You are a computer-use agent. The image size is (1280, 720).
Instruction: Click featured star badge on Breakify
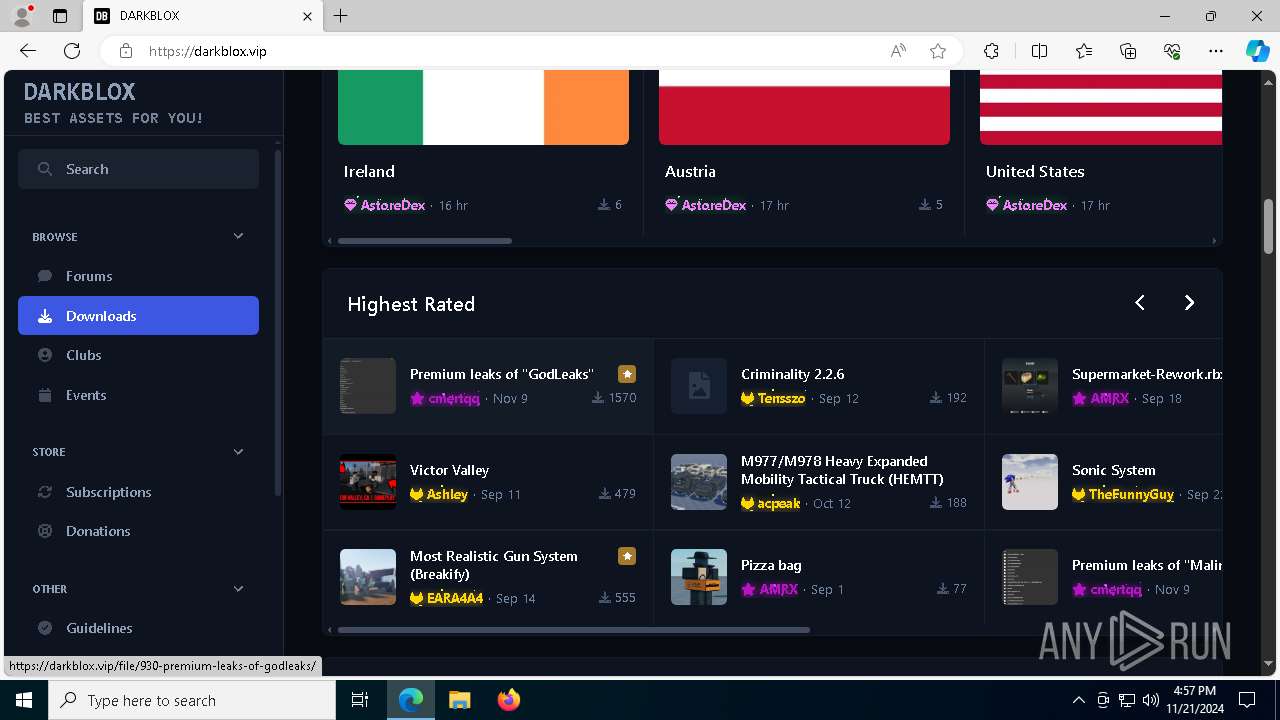click(627, 556)
